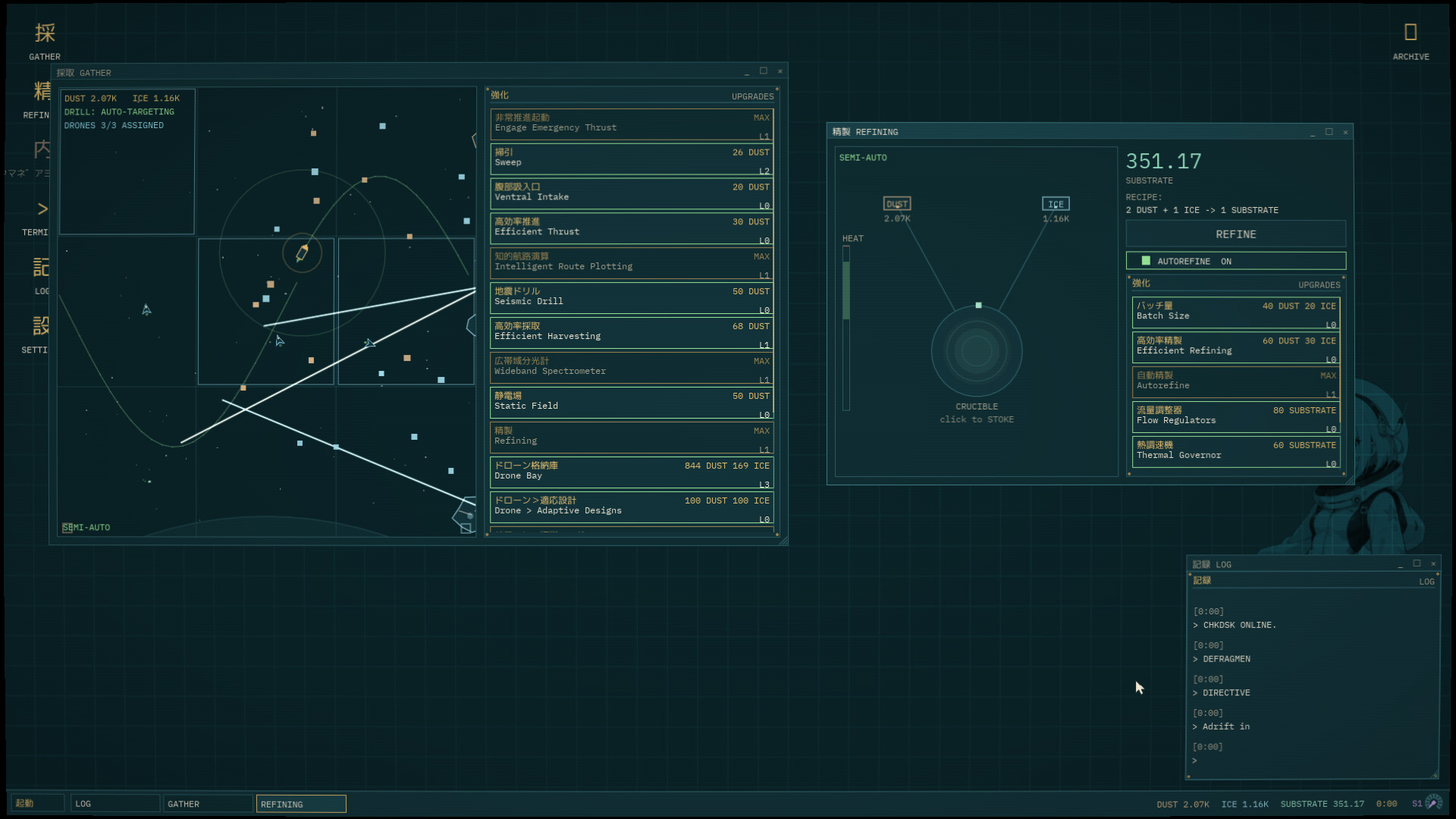Close the Log window
This screenshot has height=819, width=1456.
tap(1433, 563)
